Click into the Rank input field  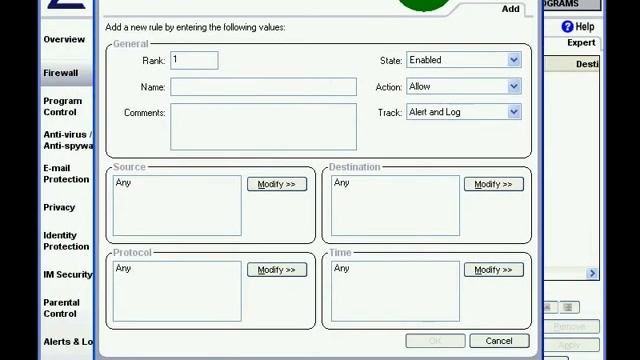[194, 60]
